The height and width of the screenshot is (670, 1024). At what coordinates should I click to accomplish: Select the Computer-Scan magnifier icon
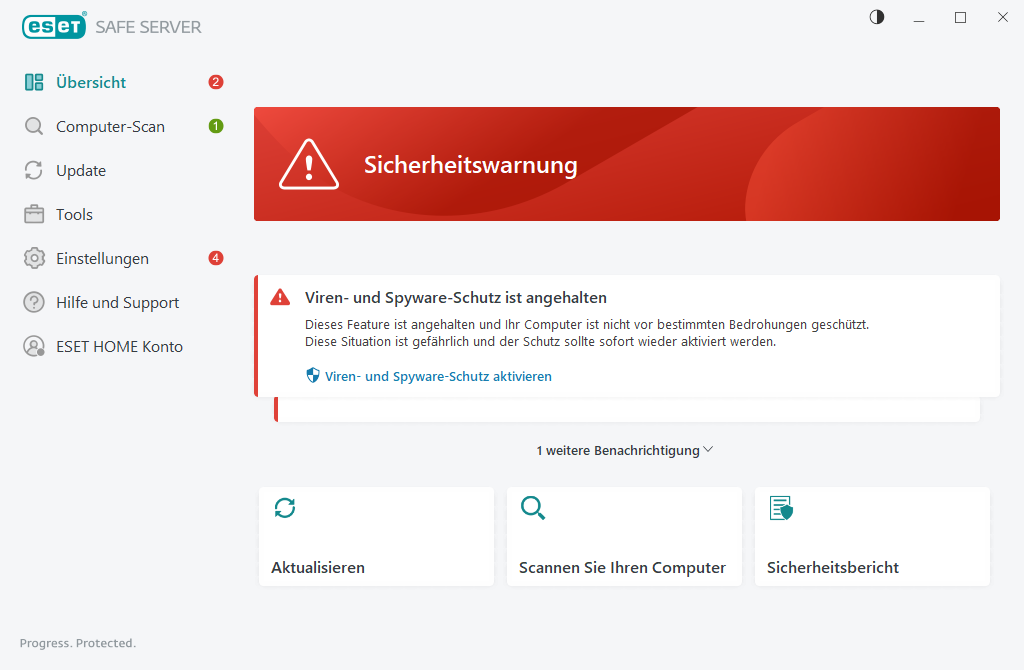pyautogui.click(x=34, y=126)
